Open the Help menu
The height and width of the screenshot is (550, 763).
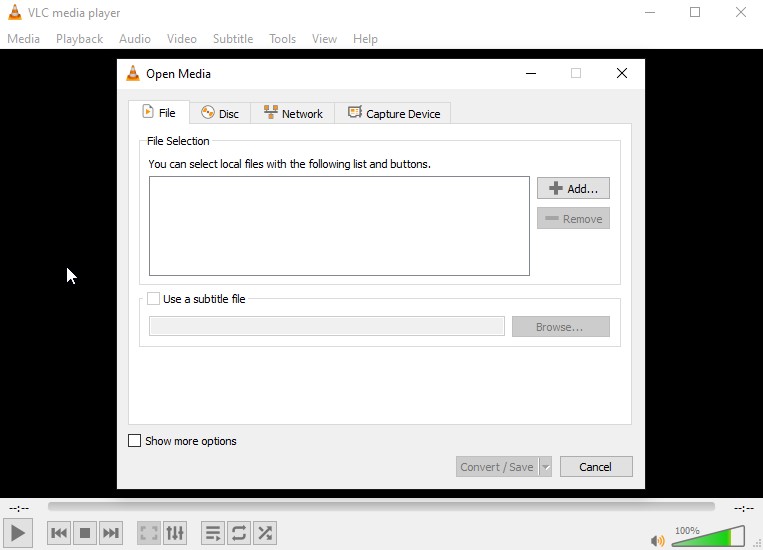tap(365, 39)
